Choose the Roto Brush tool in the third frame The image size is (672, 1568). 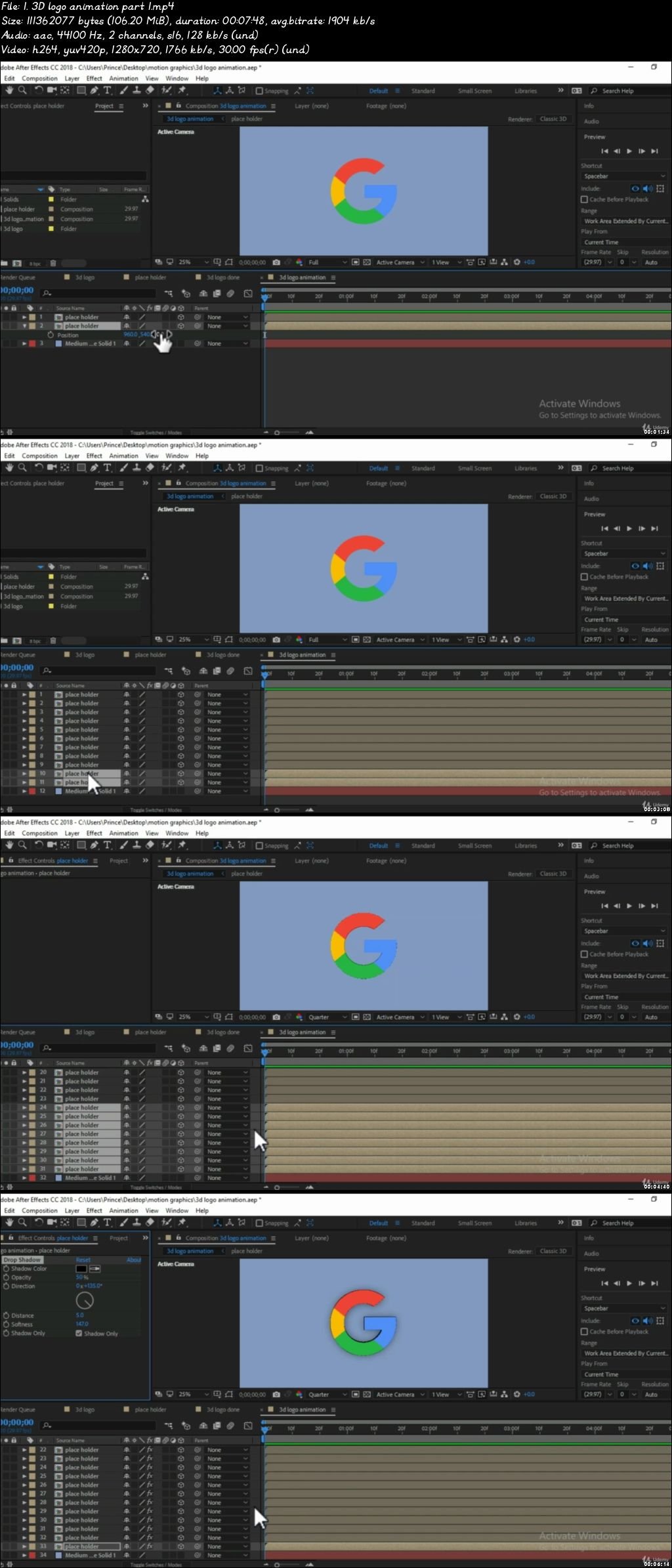[167, 845]
